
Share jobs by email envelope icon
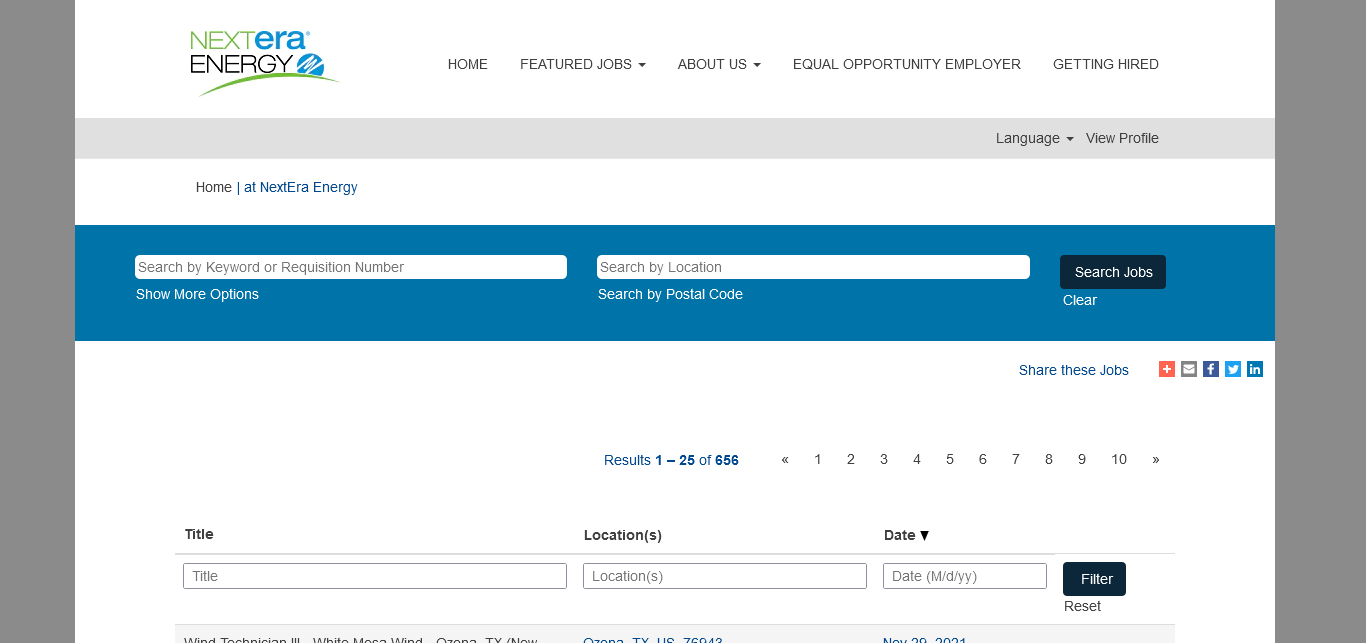point(1189,369)
